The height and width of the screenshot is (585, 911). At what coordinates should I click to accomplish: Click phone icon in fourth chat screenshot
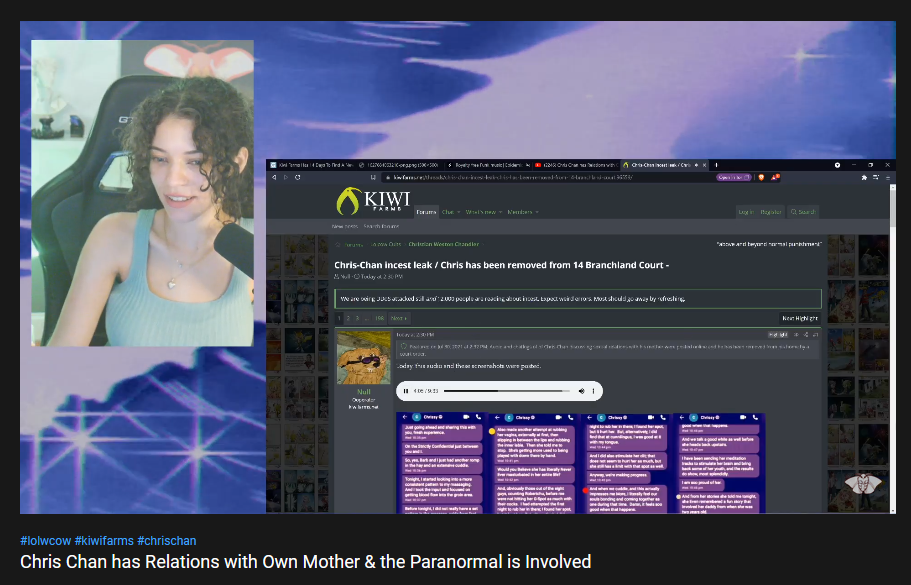point(755,417)
